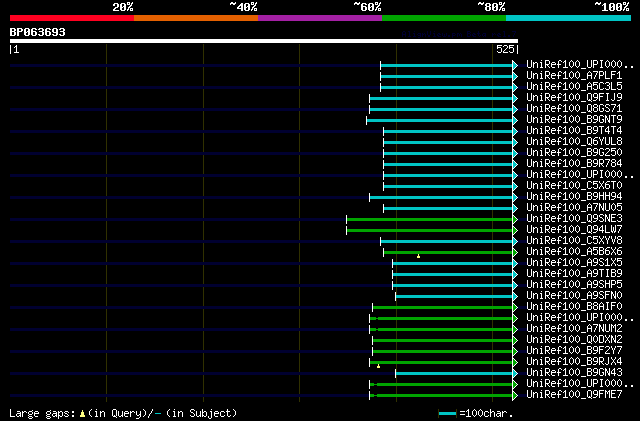The height and width of the screenshot is (421, 640).
Task: Select the UniRef100_Q9SNE3 label
Action: [x=574, y=219]
